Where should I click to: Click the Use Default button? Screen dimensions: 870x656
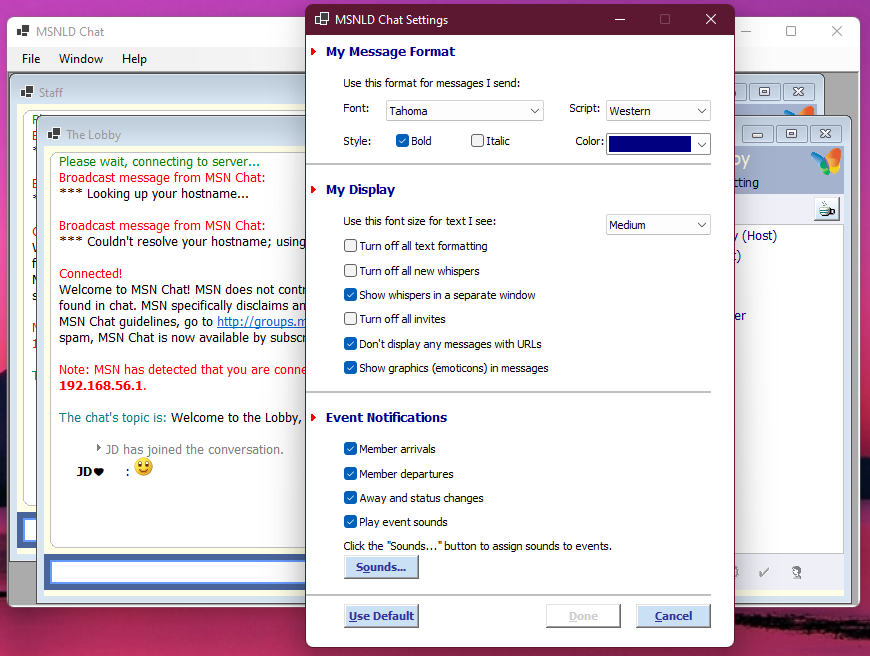(381, 616)
